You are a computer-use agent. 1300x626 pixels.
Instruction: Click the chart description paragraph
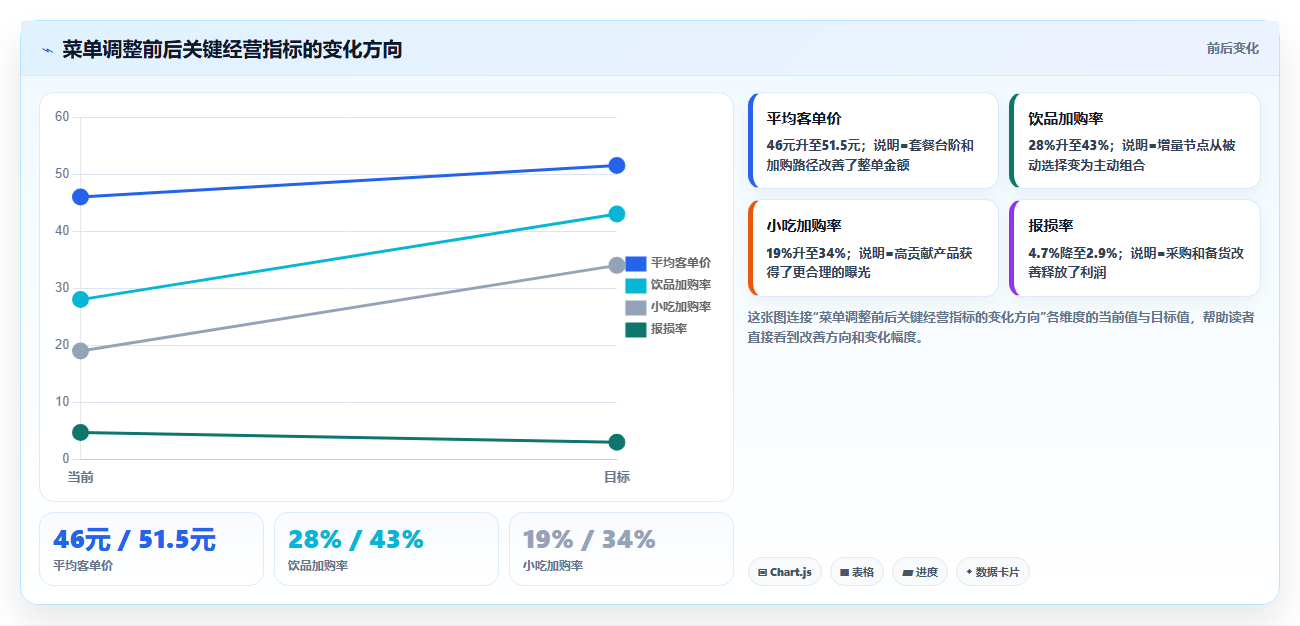1002,327
